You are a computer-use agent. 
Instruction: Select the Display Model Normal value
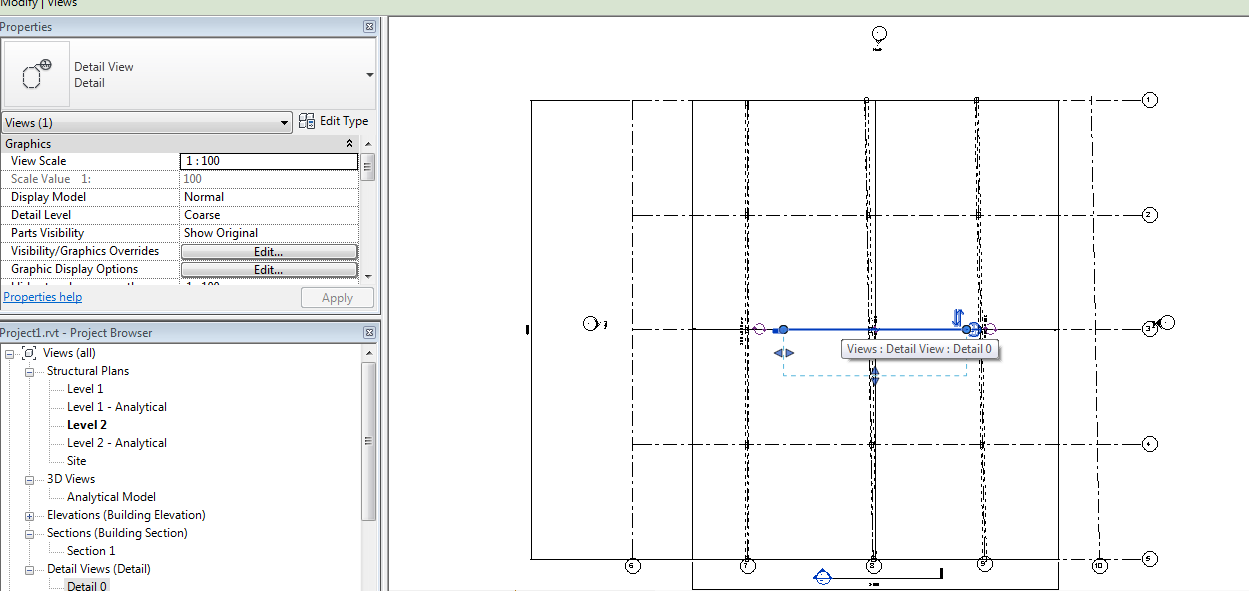tap(268, 197)
